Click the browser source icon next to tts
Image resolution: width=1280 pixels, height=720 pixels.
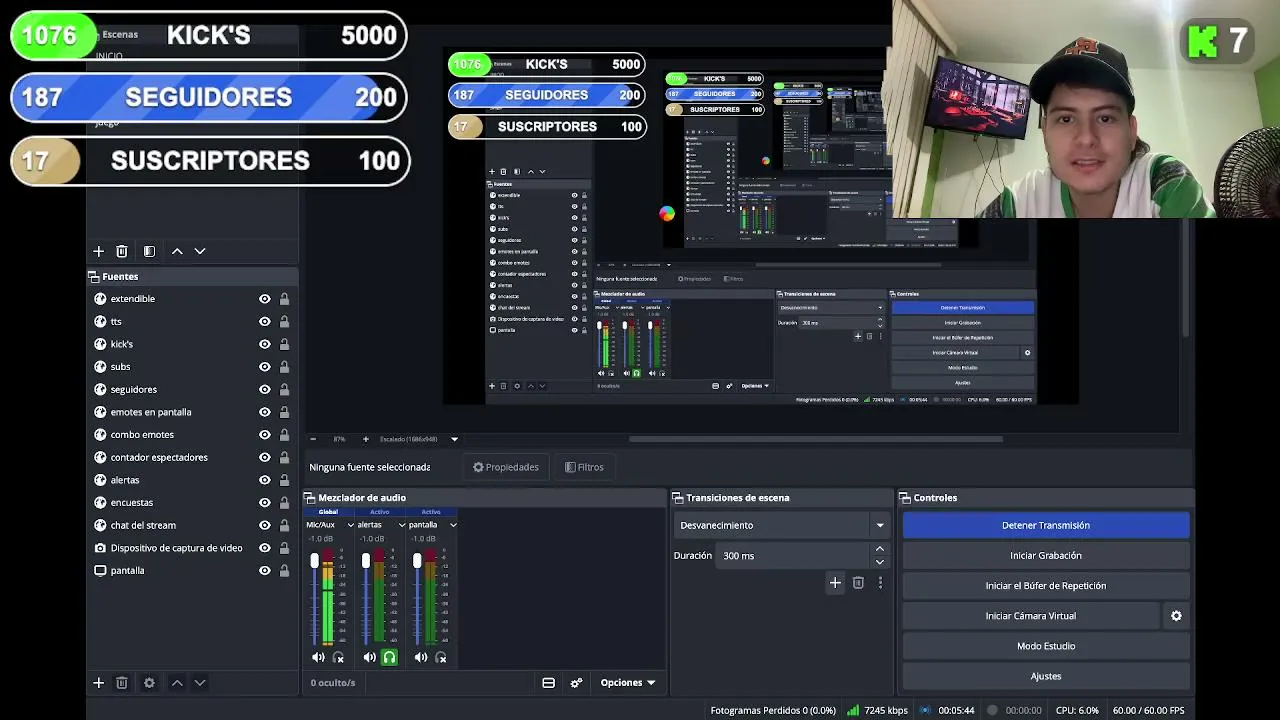tap(100, 322)
